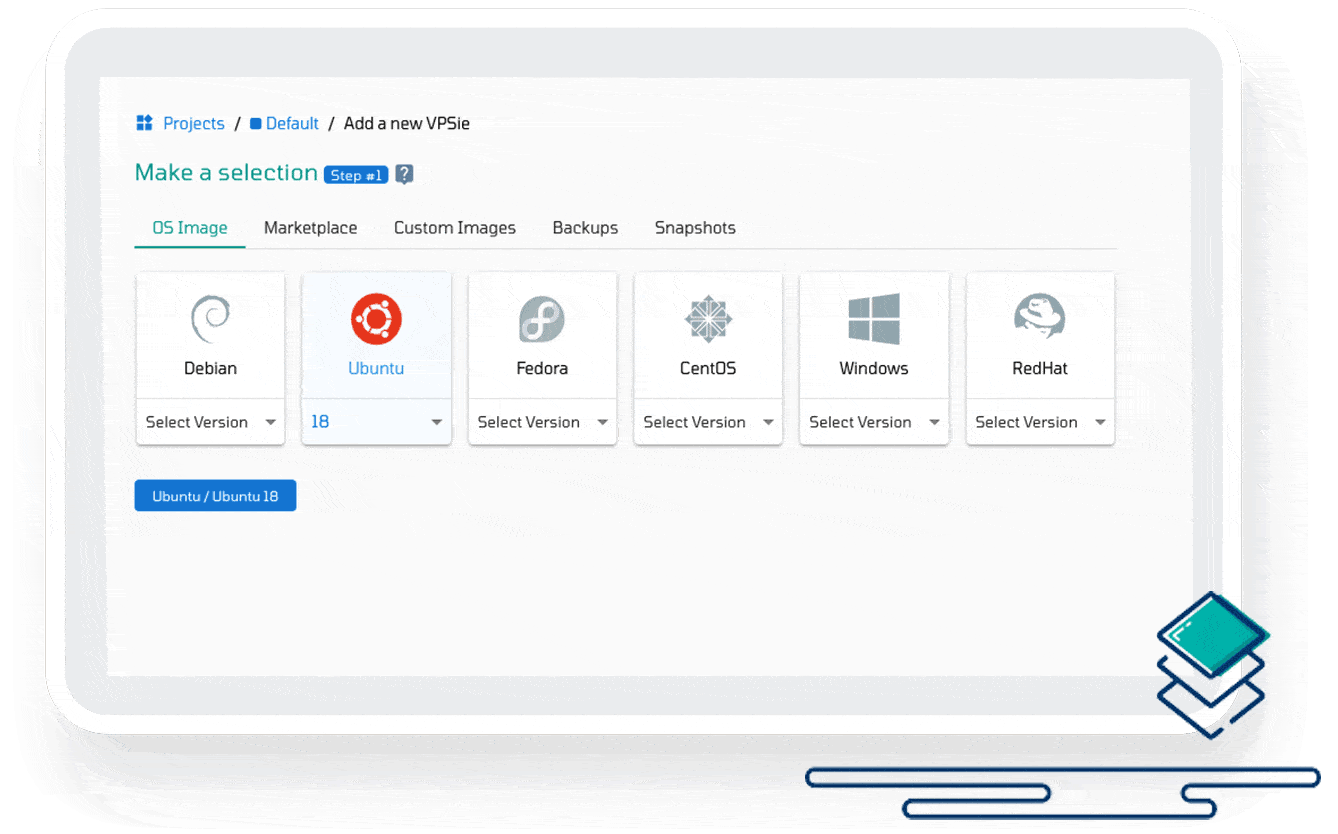
Task: Open Ubuntu version 18 dropdown
Action: [376, 422]
